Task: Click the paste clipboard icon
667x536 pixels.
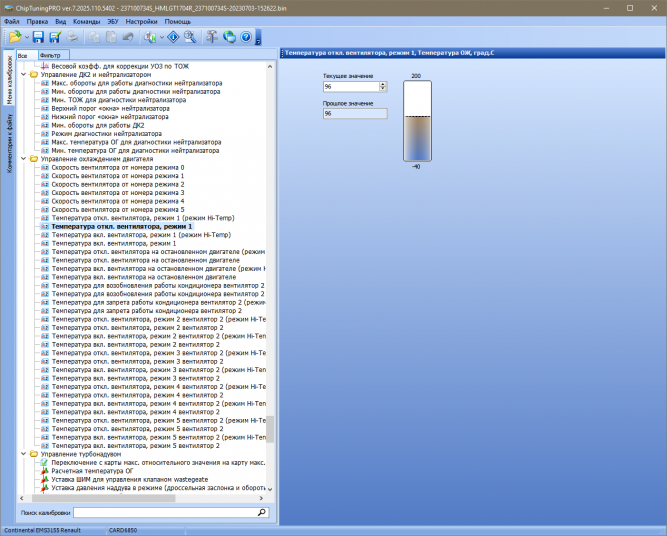Action: pos(111,37)
